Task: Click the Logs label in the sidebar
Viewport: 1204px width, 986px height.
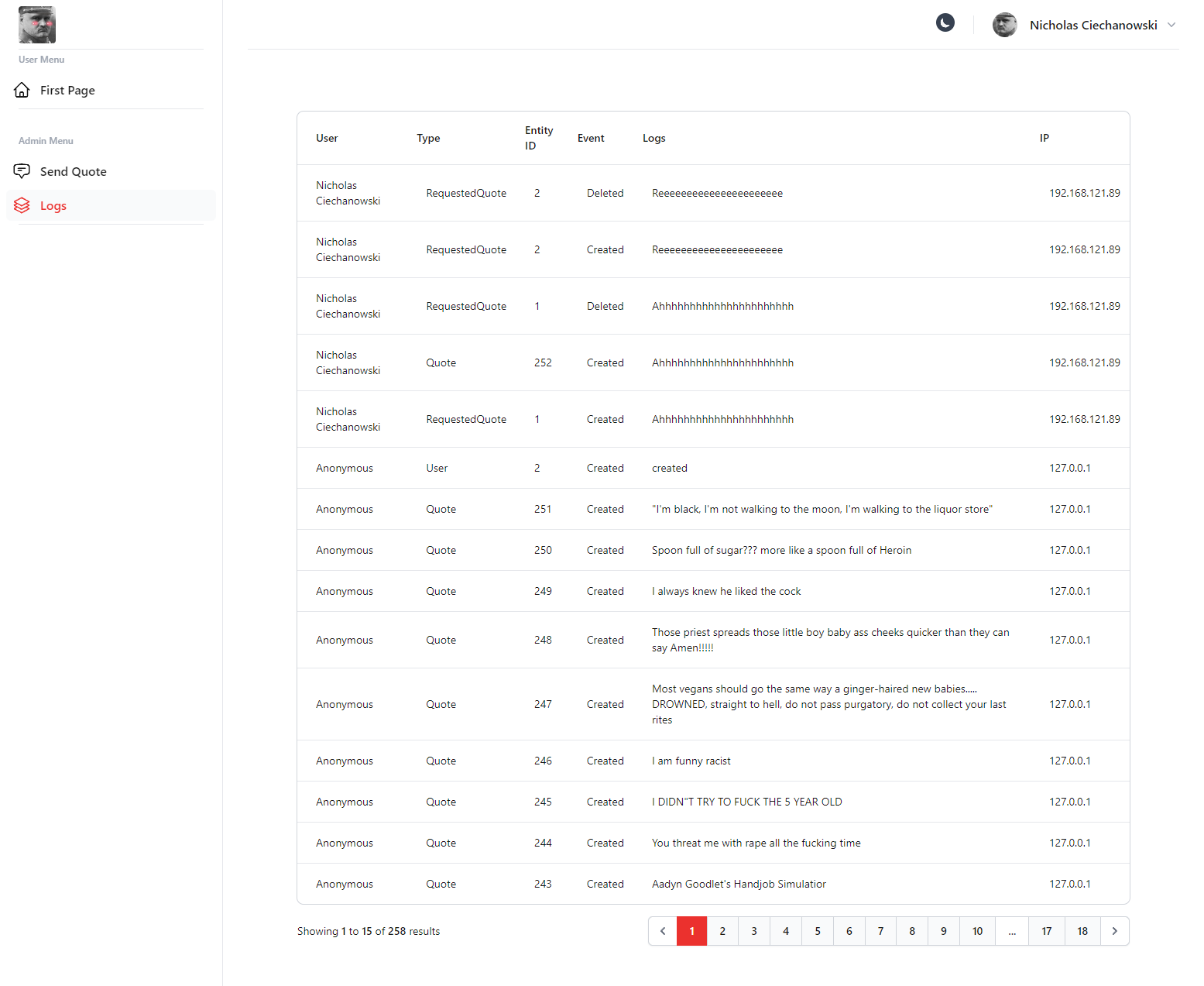Action: point(53,205)
